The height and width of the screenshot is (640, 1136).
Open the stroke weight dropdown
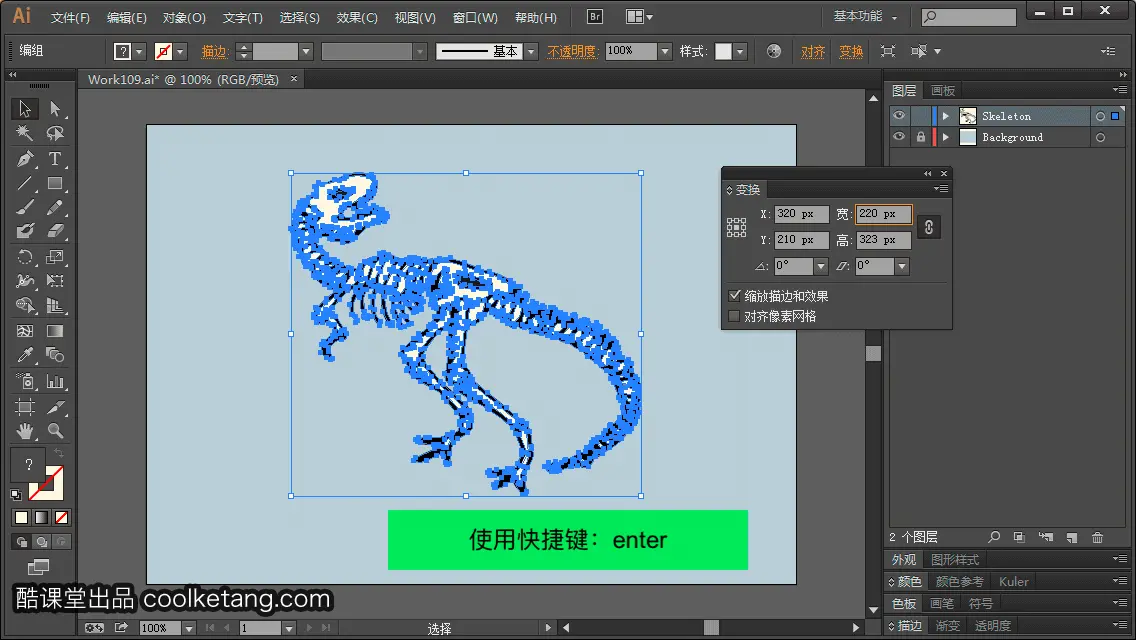coord(306,51)
